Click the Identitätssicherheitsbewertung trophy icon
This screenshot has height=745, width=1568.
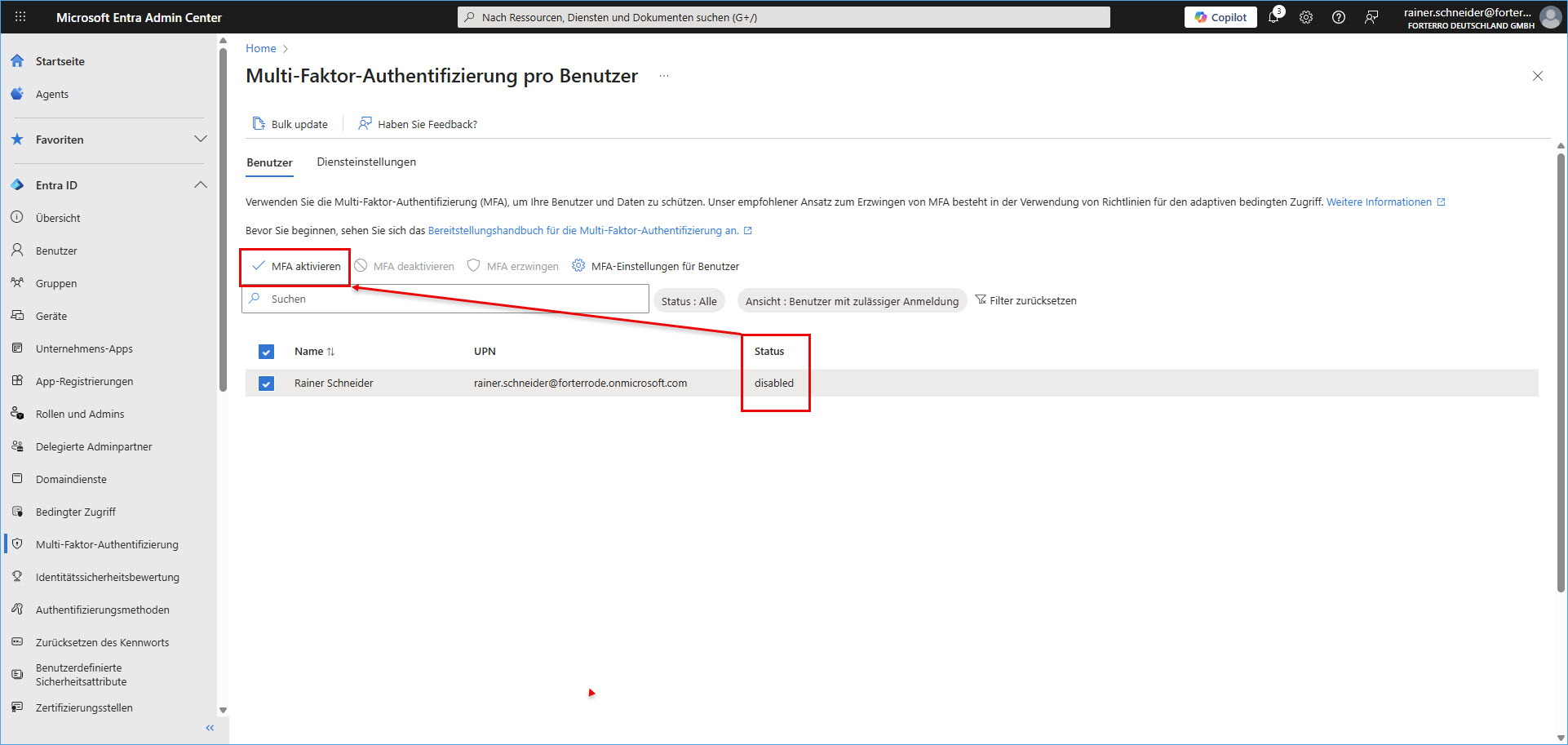pos(17,577)
